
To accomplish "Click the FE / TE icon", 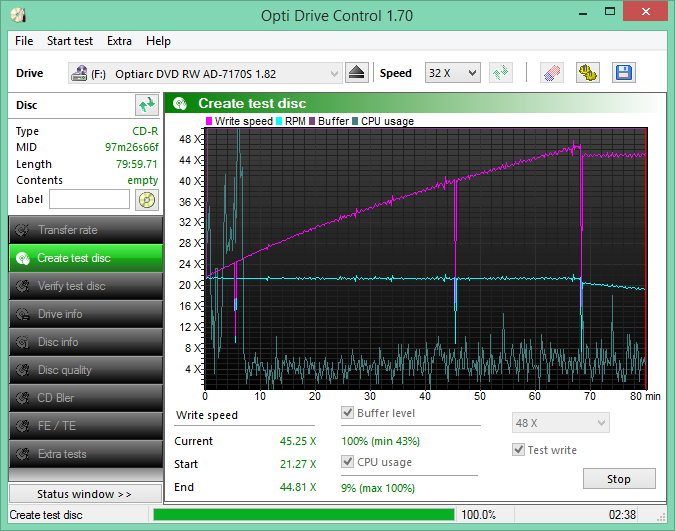I will 22,426.
